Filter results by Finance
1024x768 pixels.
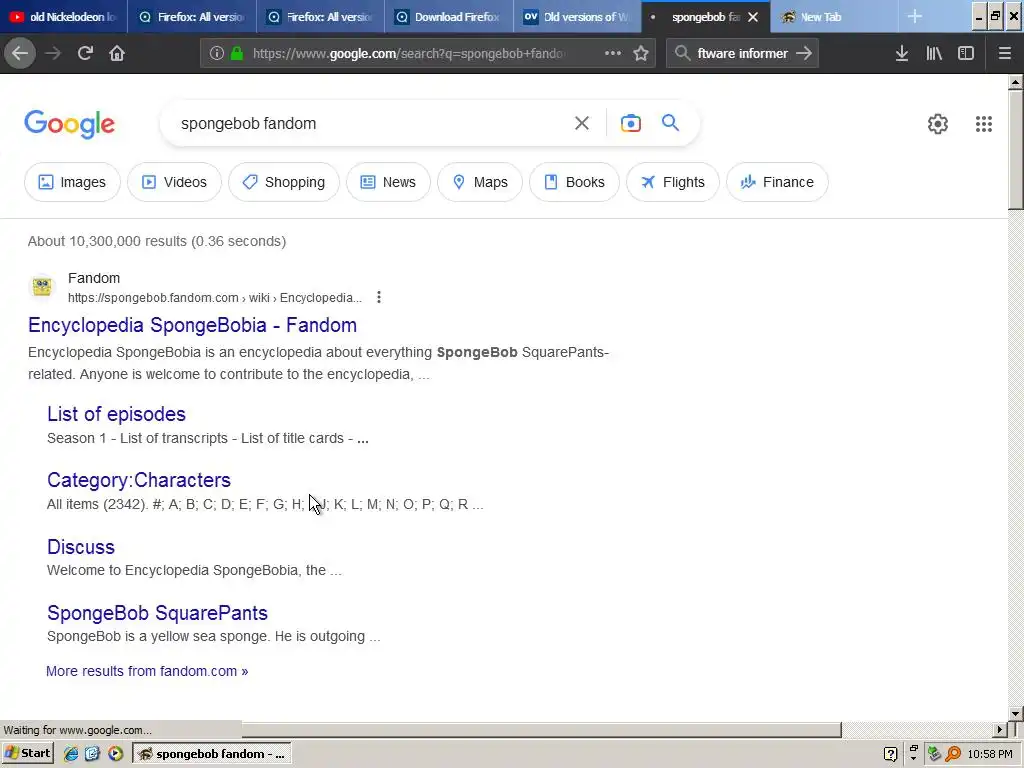click(777, 182)
